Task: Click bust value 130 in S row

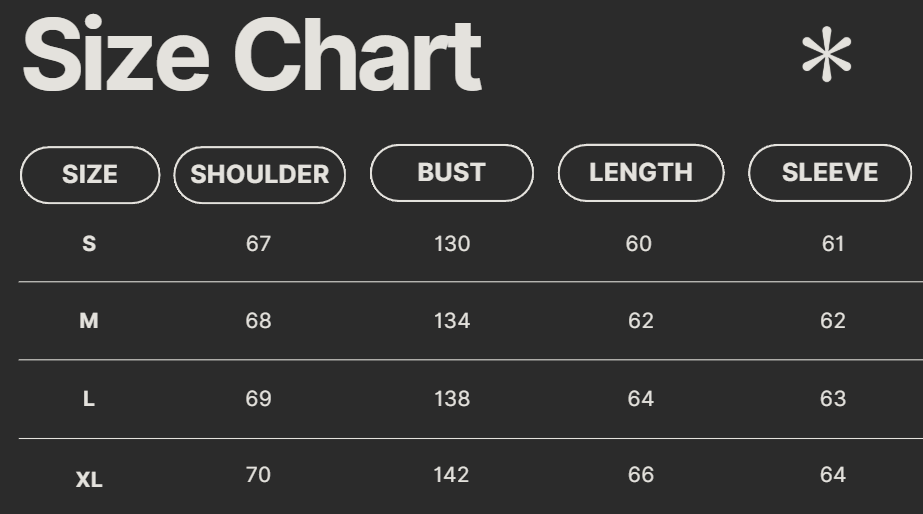Action: (452, 244)
